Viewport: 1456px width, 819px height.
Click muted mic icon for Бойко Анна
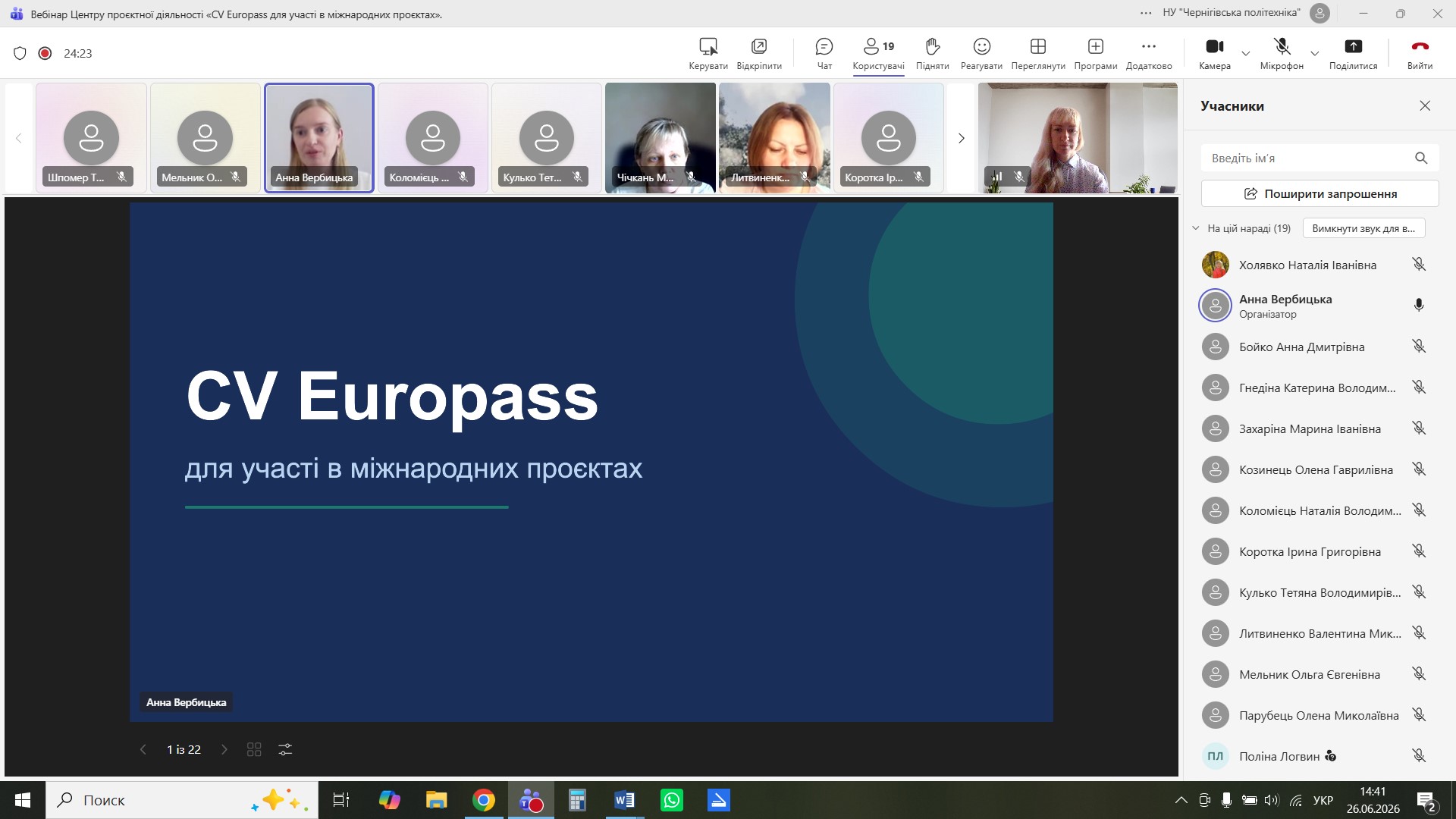(1419, 347)
